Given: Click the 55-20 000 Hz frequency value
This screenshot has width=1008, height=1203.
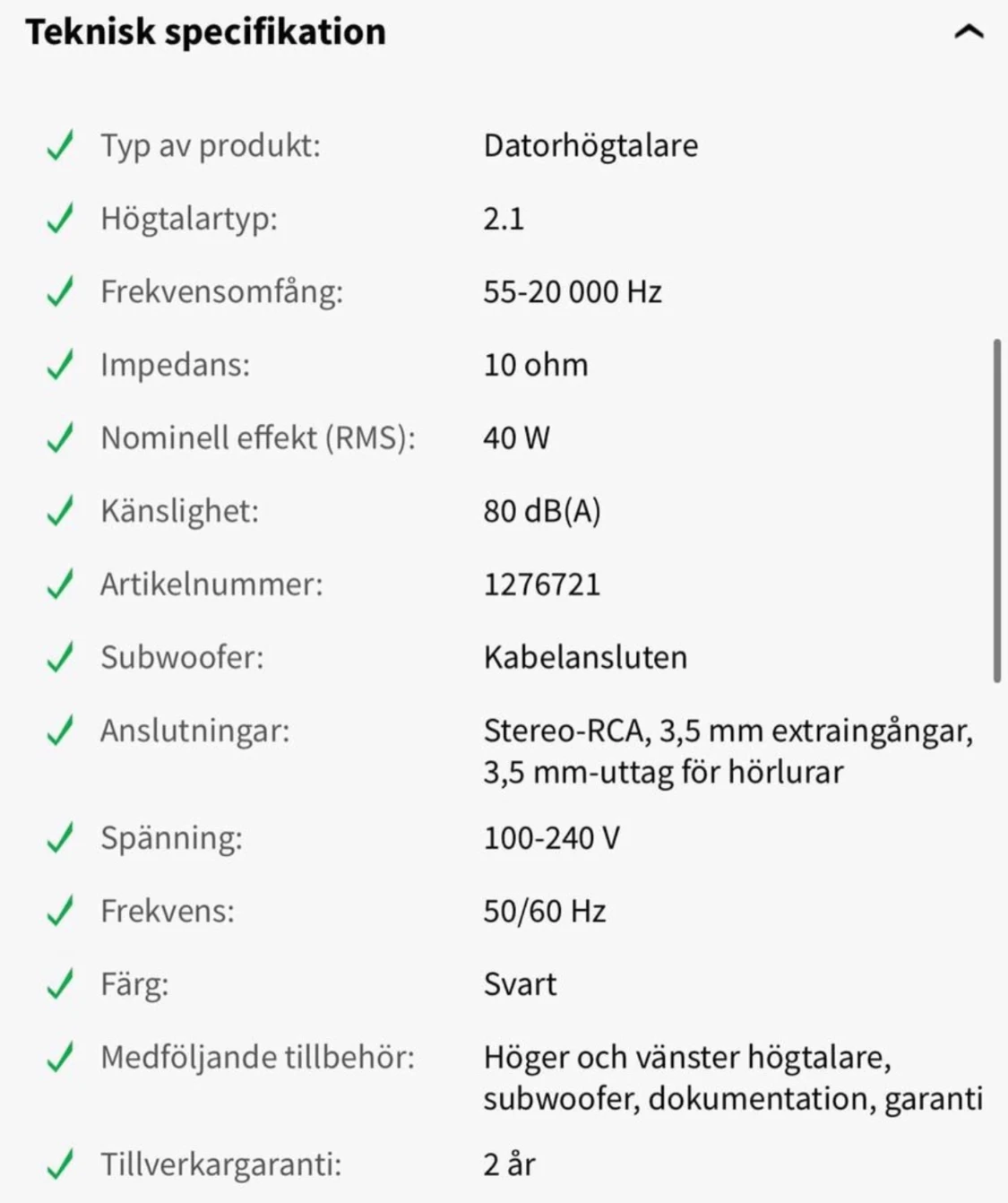Looking at the screenshot, I should click(x=573, y=291).
